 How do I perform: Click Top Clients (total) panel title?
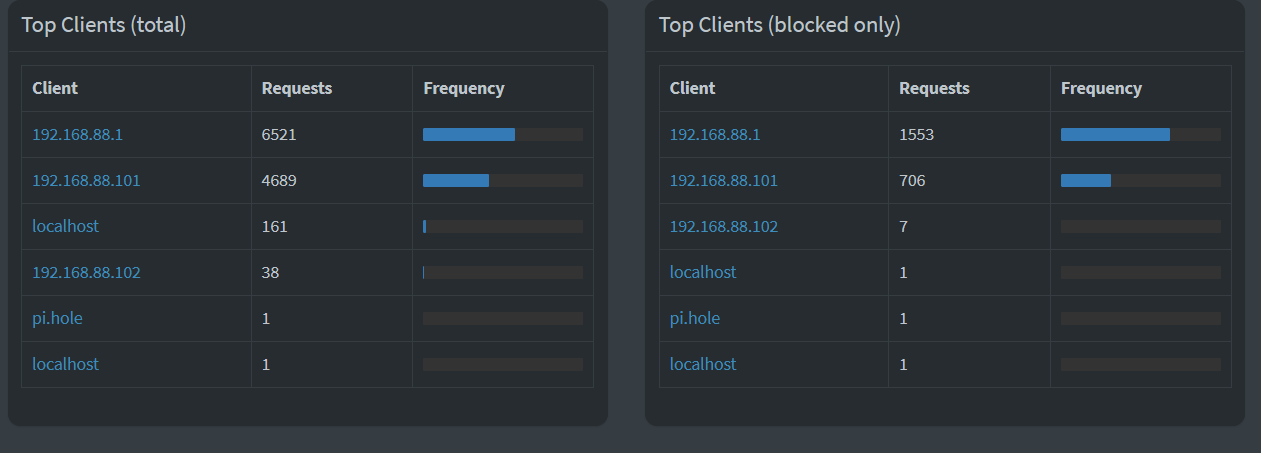tap(104, 25)
